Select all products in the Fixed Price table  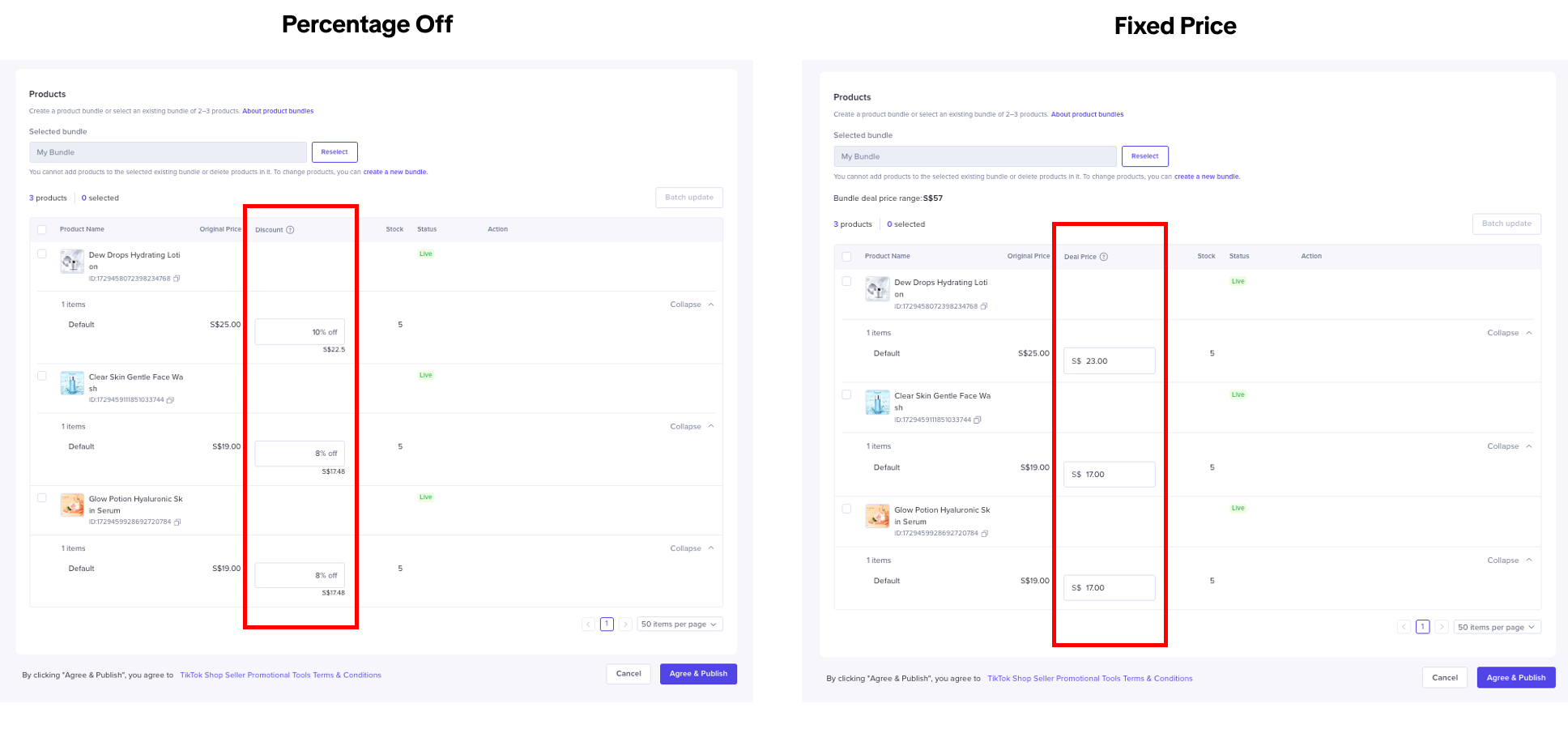(846, 257)
